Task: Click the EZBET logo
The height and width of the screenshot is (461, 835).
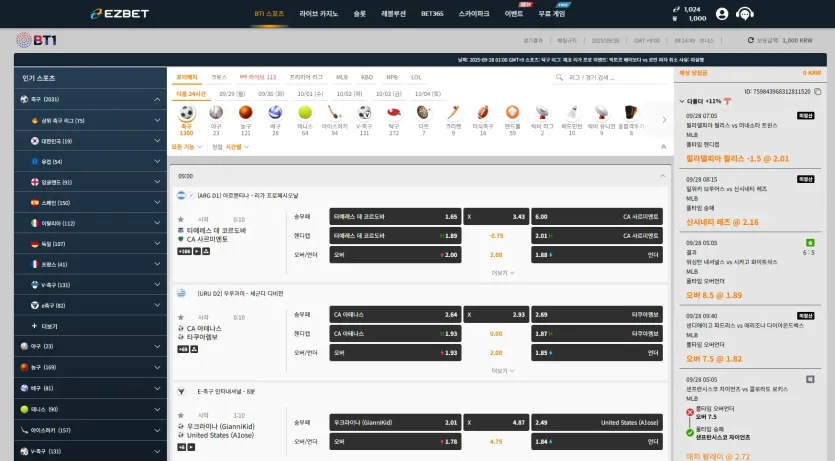Action: 120,14
